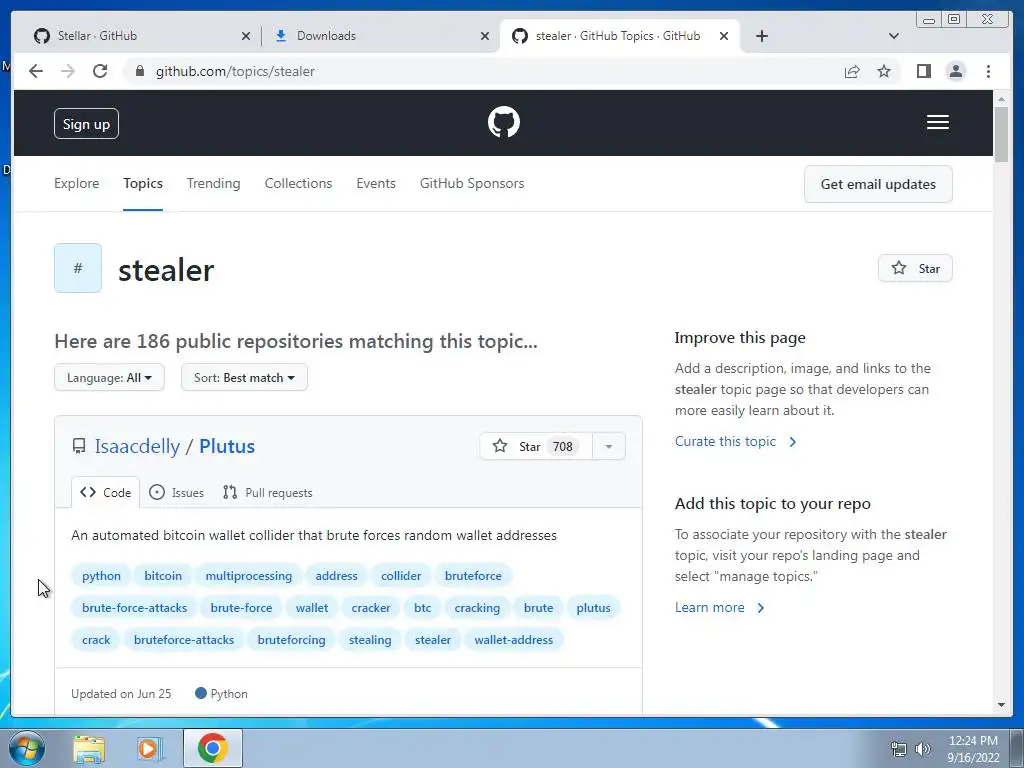Click the repository icon beside Isaacdelly
The width and height of the screenshot is (1024, 768).
(x=79, y=446)
